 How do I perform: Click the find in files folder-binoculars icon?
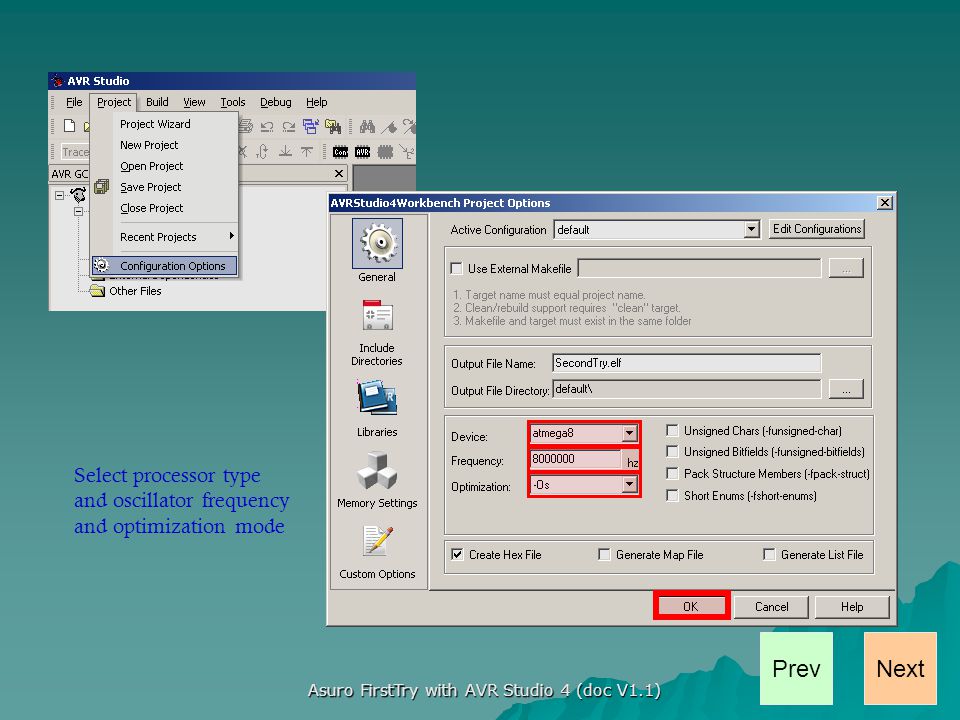pos(333,126)
